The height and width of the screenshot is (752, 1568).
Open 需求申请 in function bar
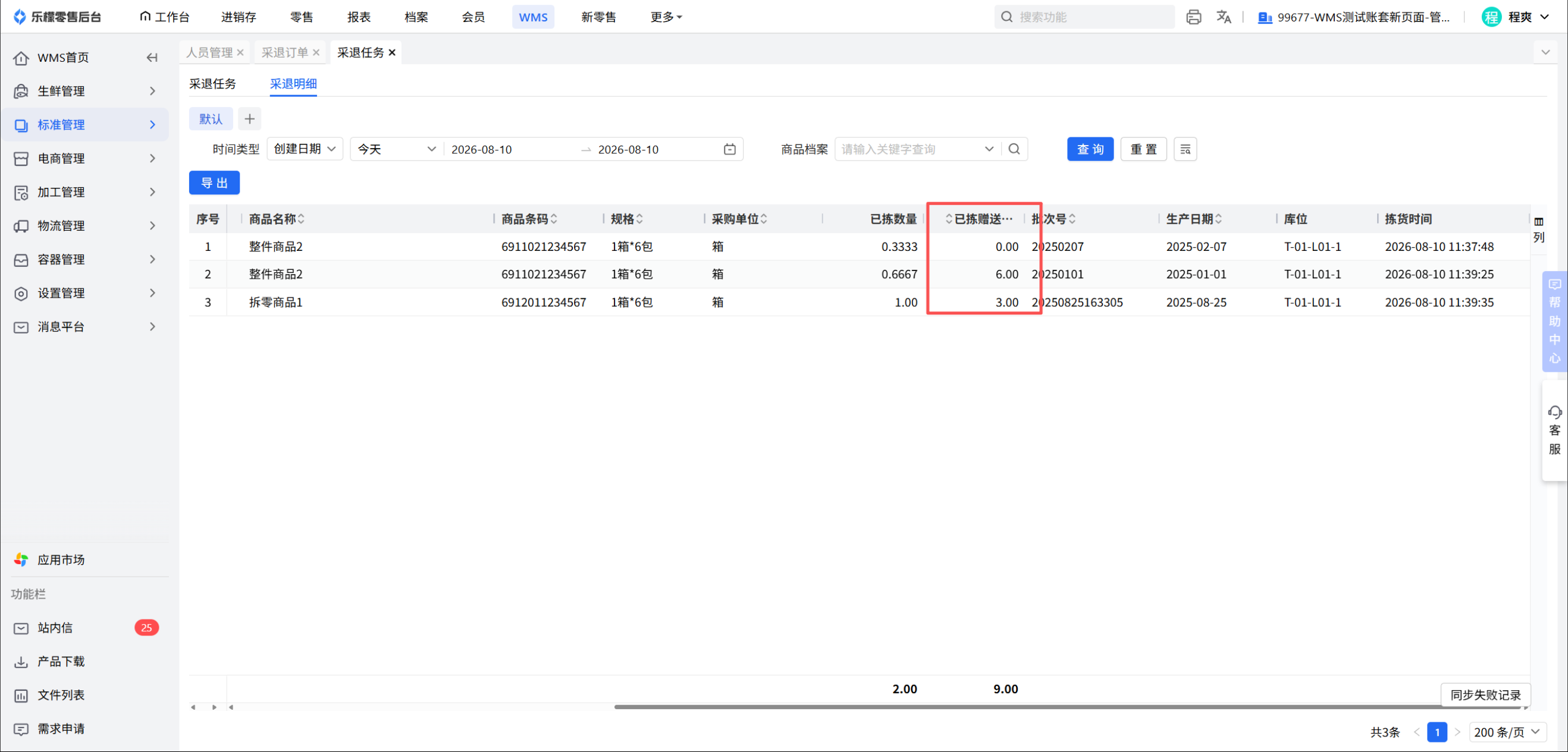pyautogui.click(x=61, y=729)
